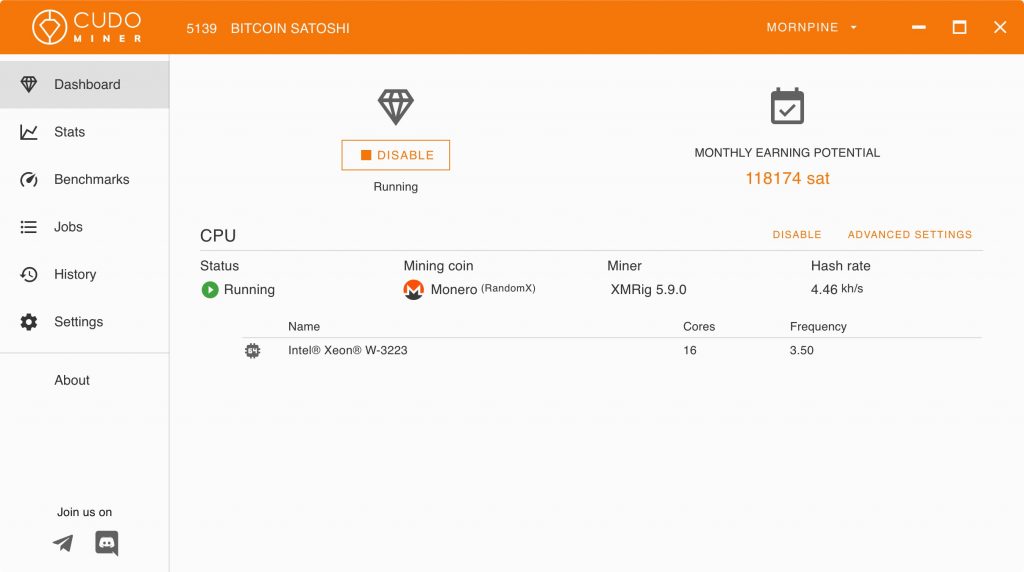
Task: Open the Benchmarks gauge icon
Action: coord(29,180)
